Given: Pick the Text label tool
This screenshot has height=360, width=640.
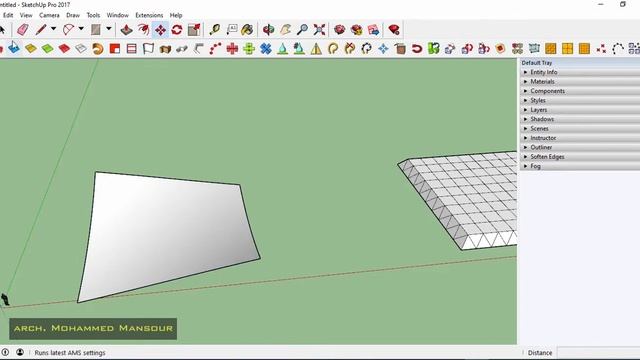Looking at the screenshot, I should [x=232, y=29].
